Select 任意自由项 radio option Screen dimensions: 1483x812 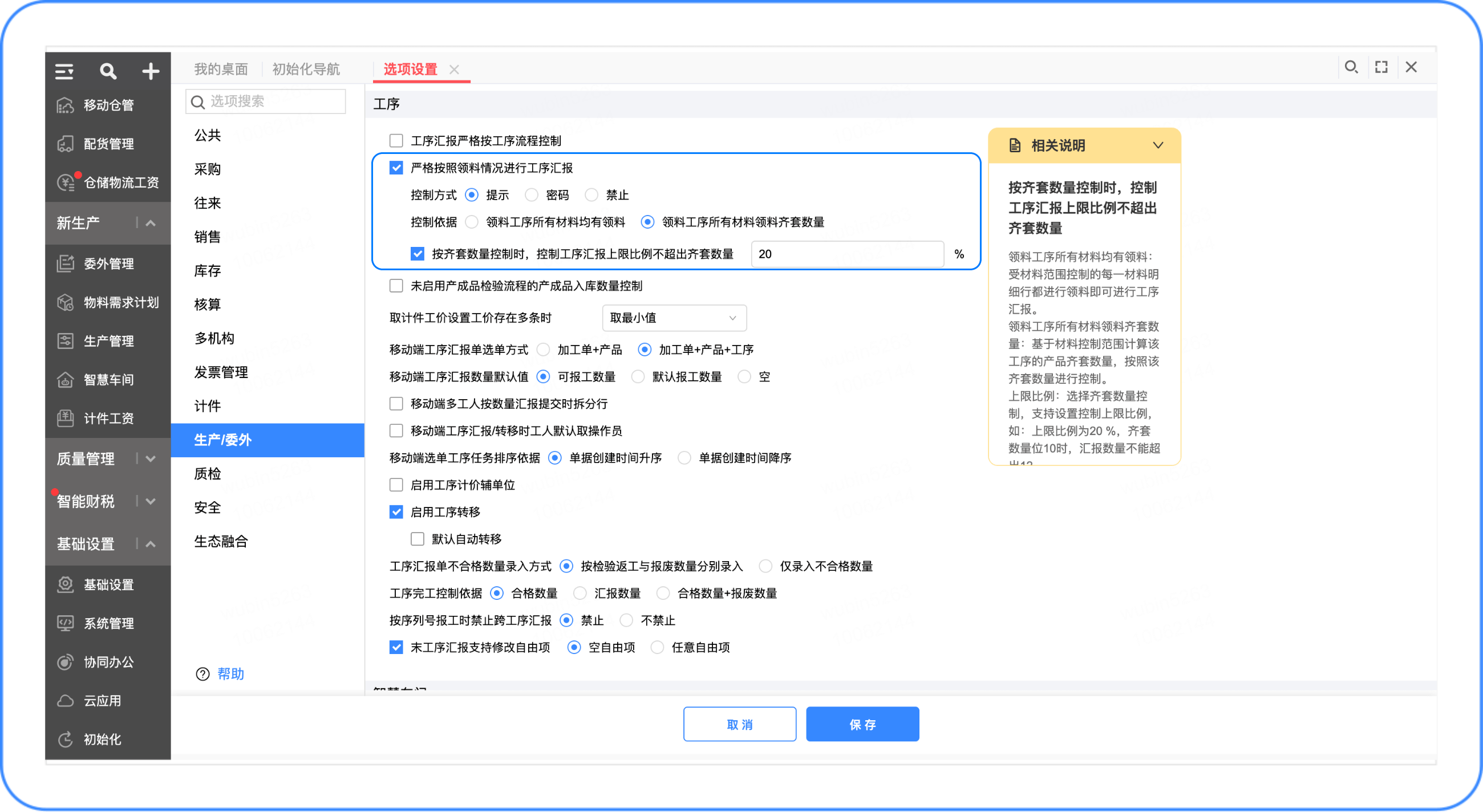(657, 647)
